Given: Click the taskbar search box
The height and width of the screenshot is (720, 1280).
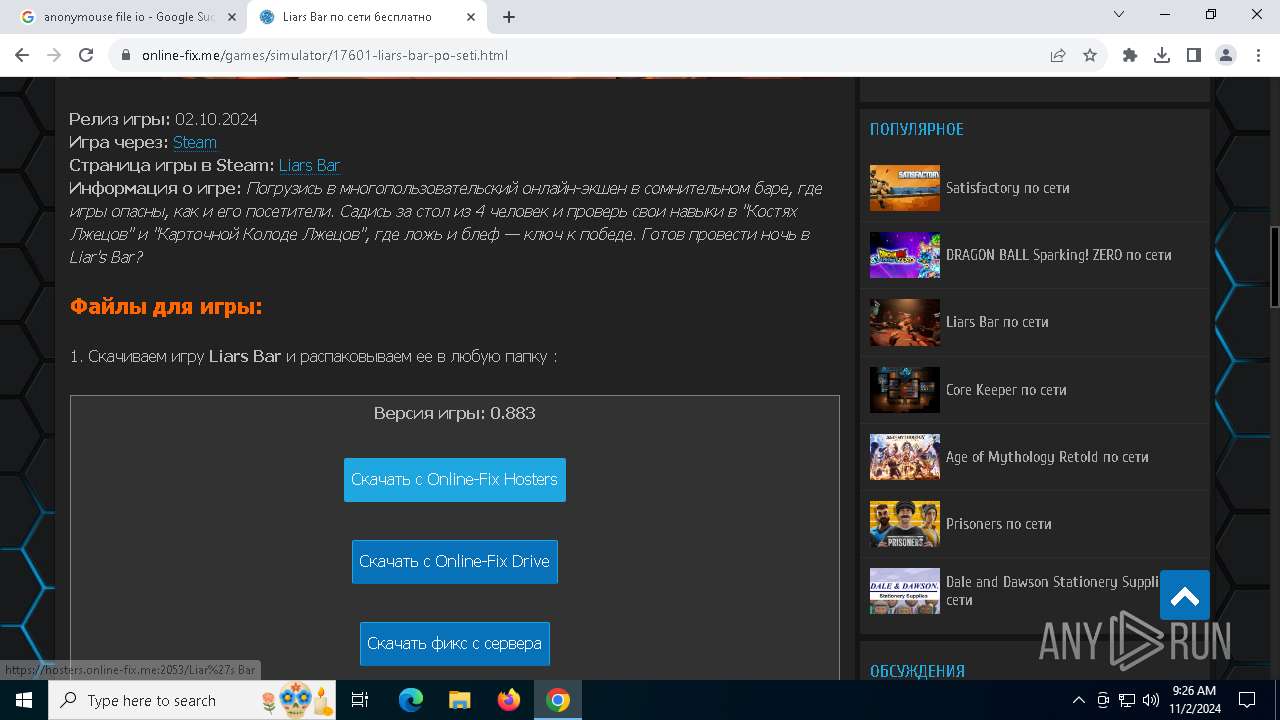Looking at the screenshot, I should pos(192,700).
